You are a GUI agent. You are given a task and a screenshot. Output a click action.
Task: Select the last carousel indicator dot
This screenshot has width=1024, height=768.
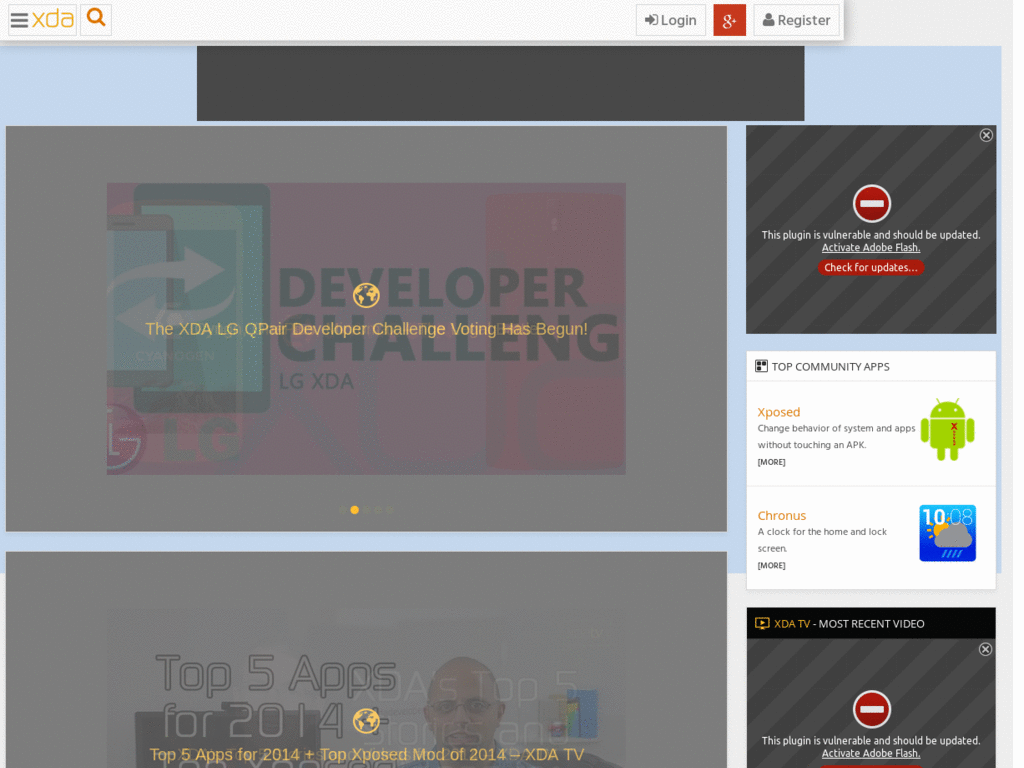(389, 510)
